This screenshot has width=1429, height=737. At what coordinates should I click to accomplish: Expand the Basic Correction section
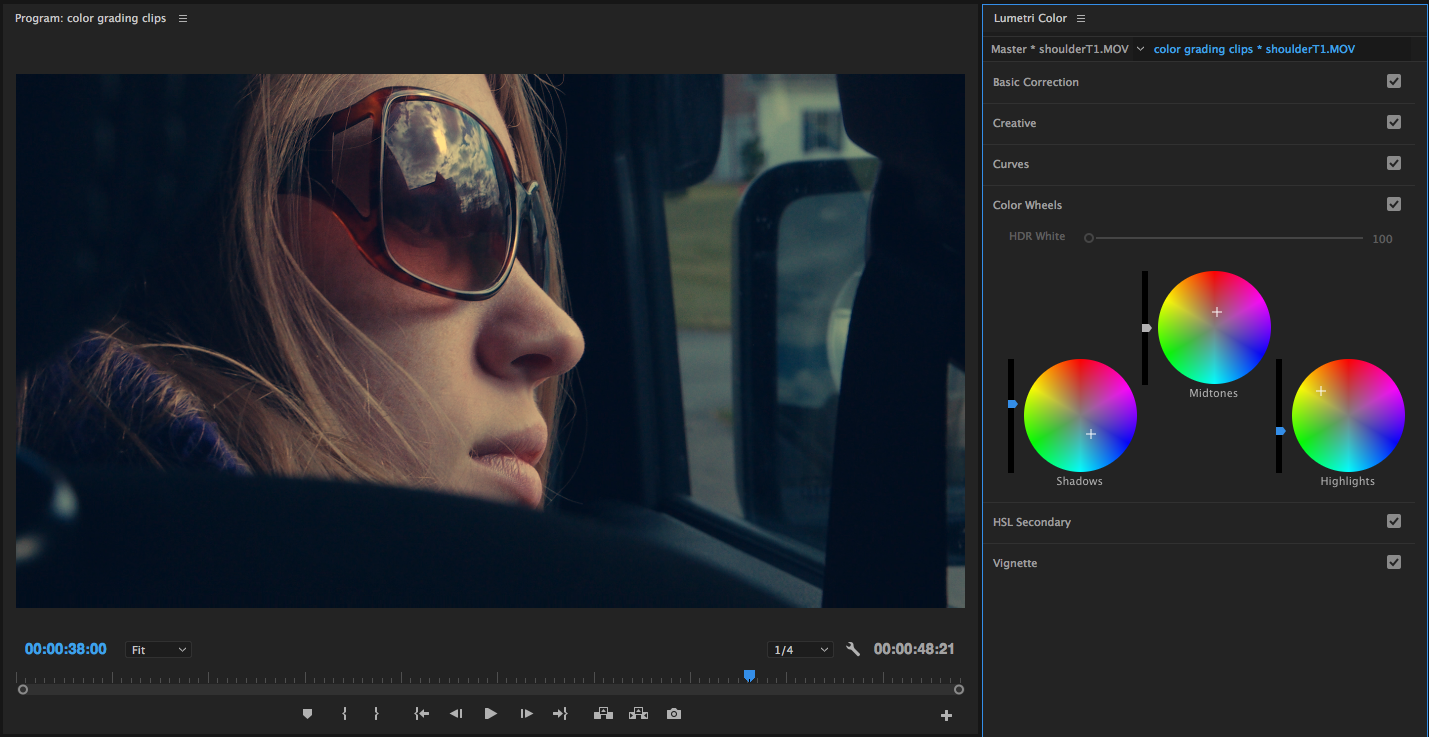(1035, 81)
